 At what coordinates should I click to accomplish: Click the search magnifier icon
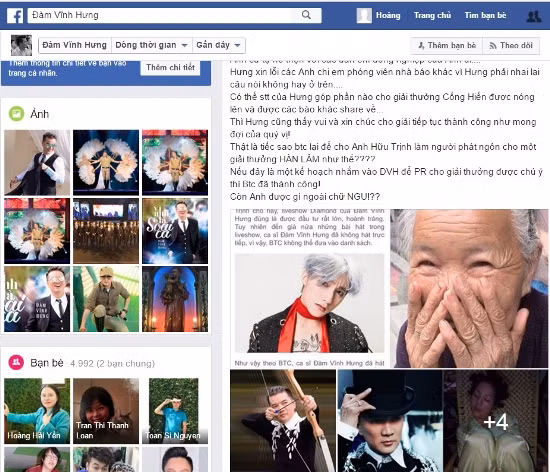[306, 15]
